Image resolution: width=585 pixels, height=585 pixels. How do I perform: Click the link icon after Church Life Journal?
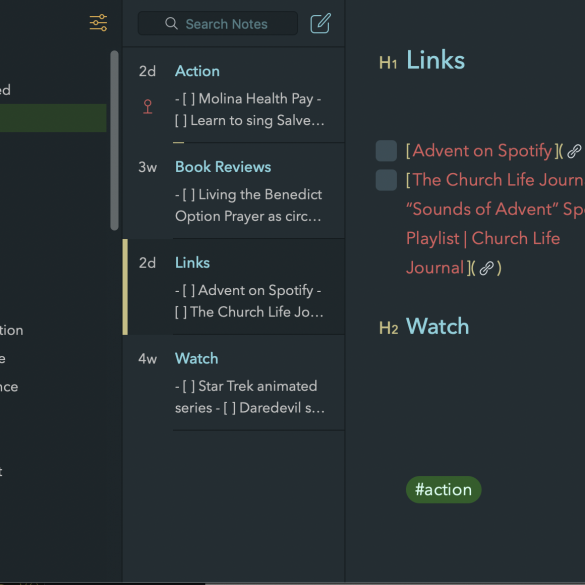pos(487,268)
